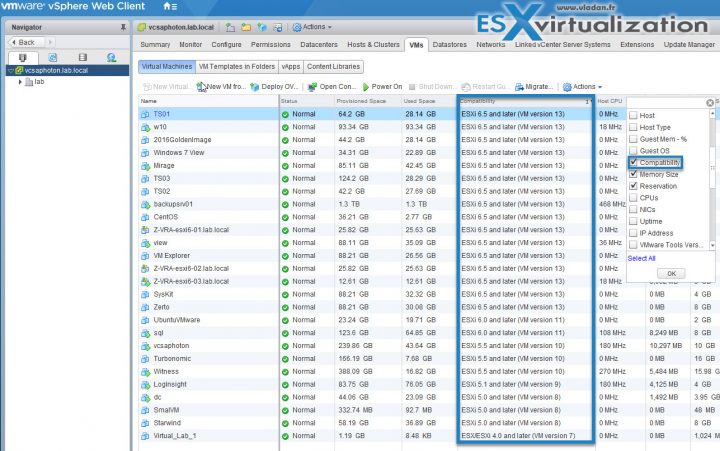Enable the Guest OS column checkbox

tap(633, 151)
